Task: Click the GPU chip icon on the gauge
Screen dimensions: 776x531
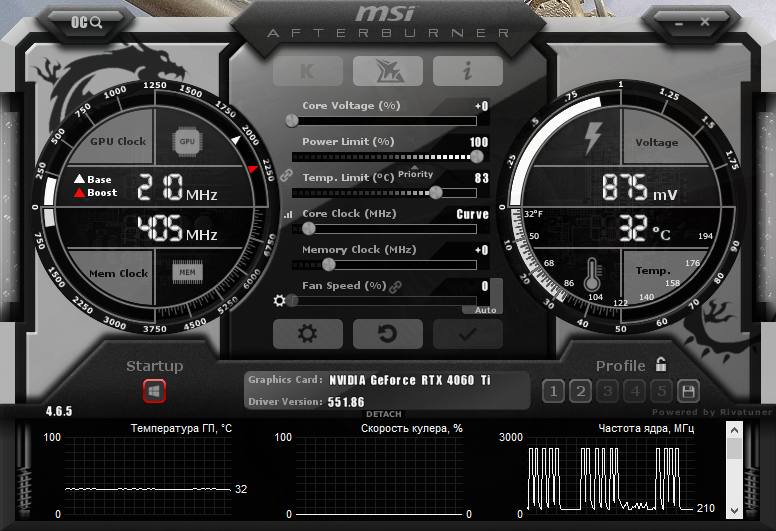Action: [x=187, y=142]
